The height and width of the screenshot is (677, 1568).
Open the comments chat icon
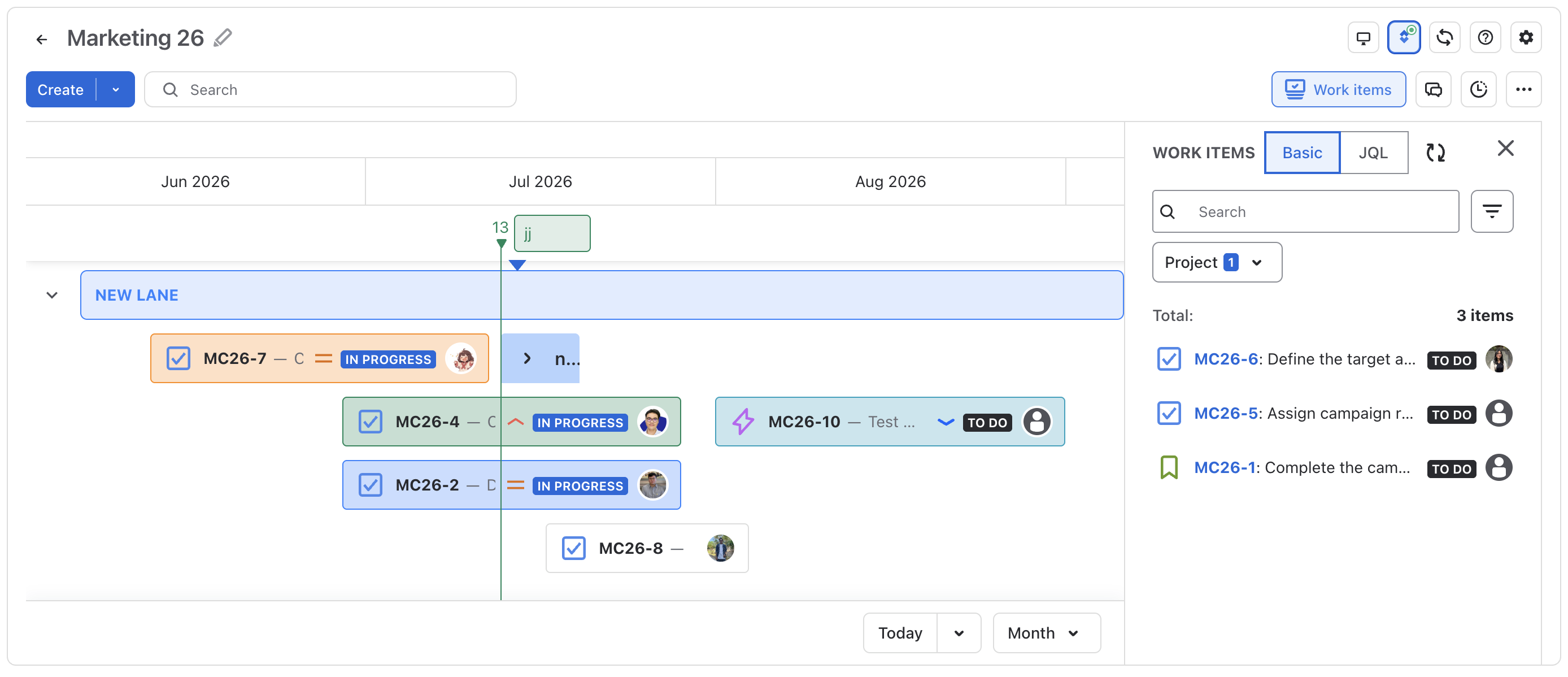tap(1433, 89)
